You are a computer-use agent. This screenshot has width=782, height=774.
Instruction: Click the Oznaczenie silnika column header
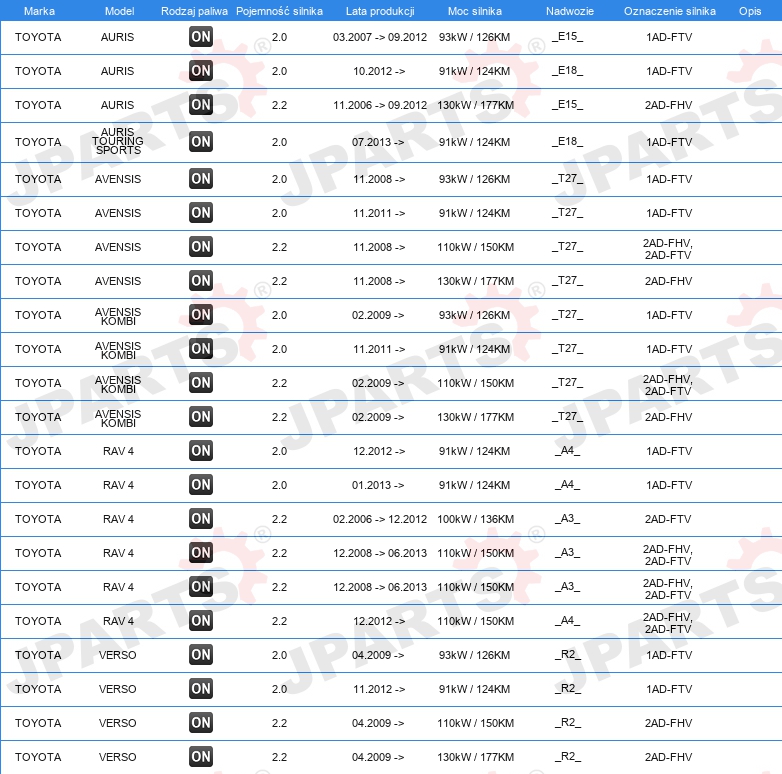pos(670,11)
